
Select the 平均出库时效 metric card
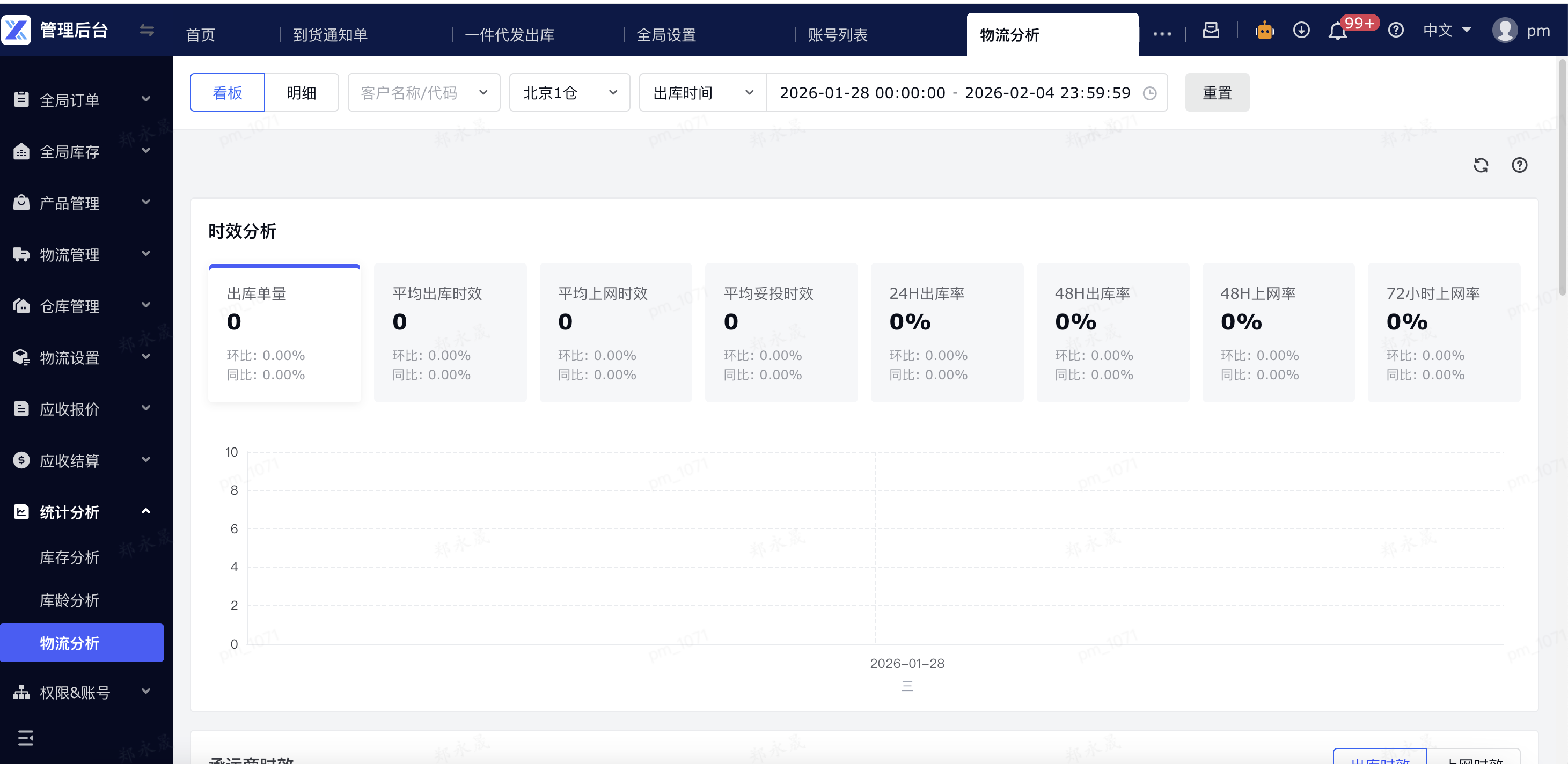(x=450, y=333)
